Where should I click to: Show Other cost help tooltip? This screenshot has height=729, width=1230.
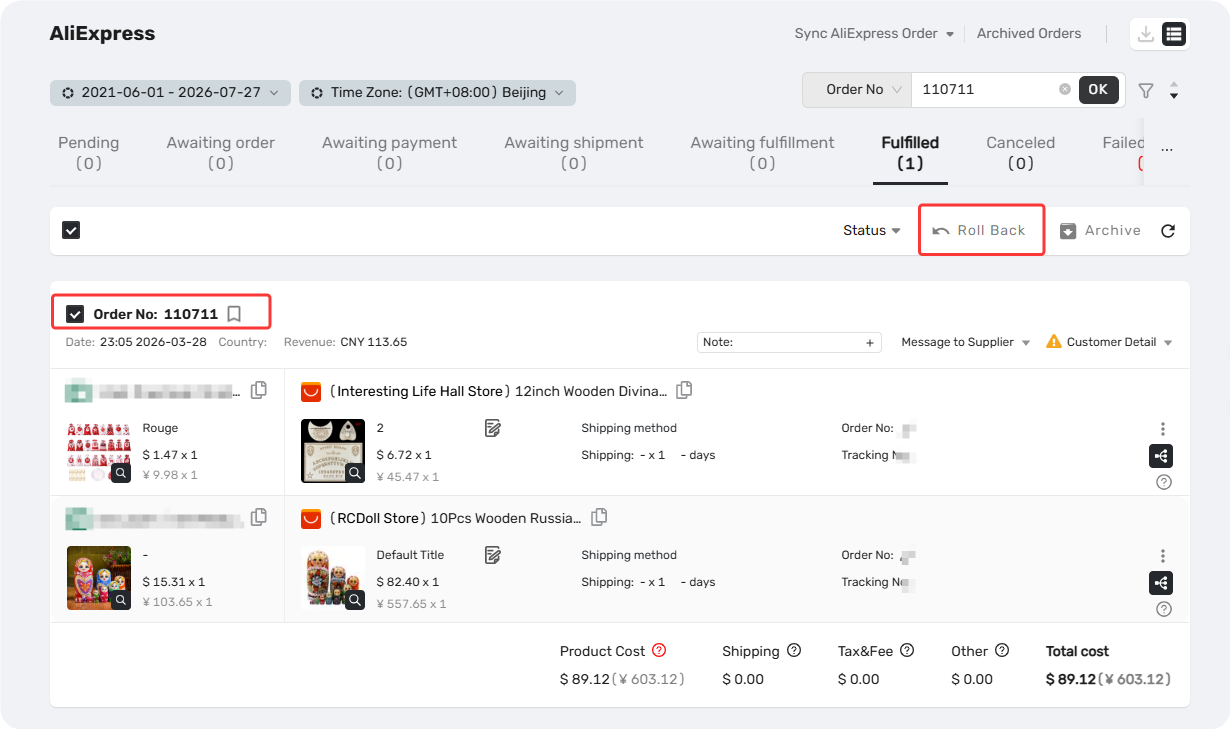coord(1002,650)
